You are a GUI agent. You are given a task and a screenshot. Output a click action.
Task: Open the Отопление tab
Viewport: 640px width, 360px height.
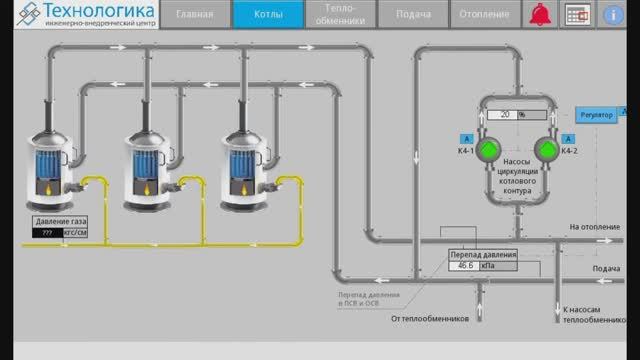484,14
